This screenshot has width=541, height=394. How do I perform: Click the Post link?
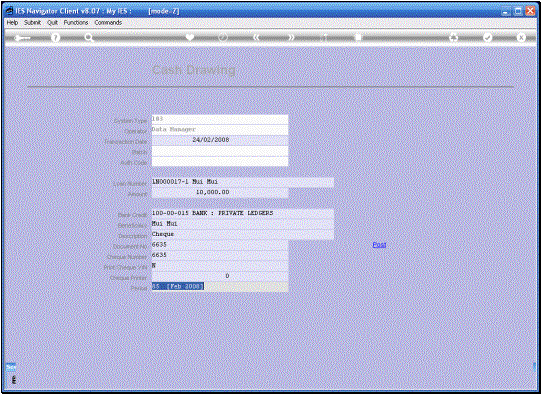pyautogui.click(x=379, y=245)
